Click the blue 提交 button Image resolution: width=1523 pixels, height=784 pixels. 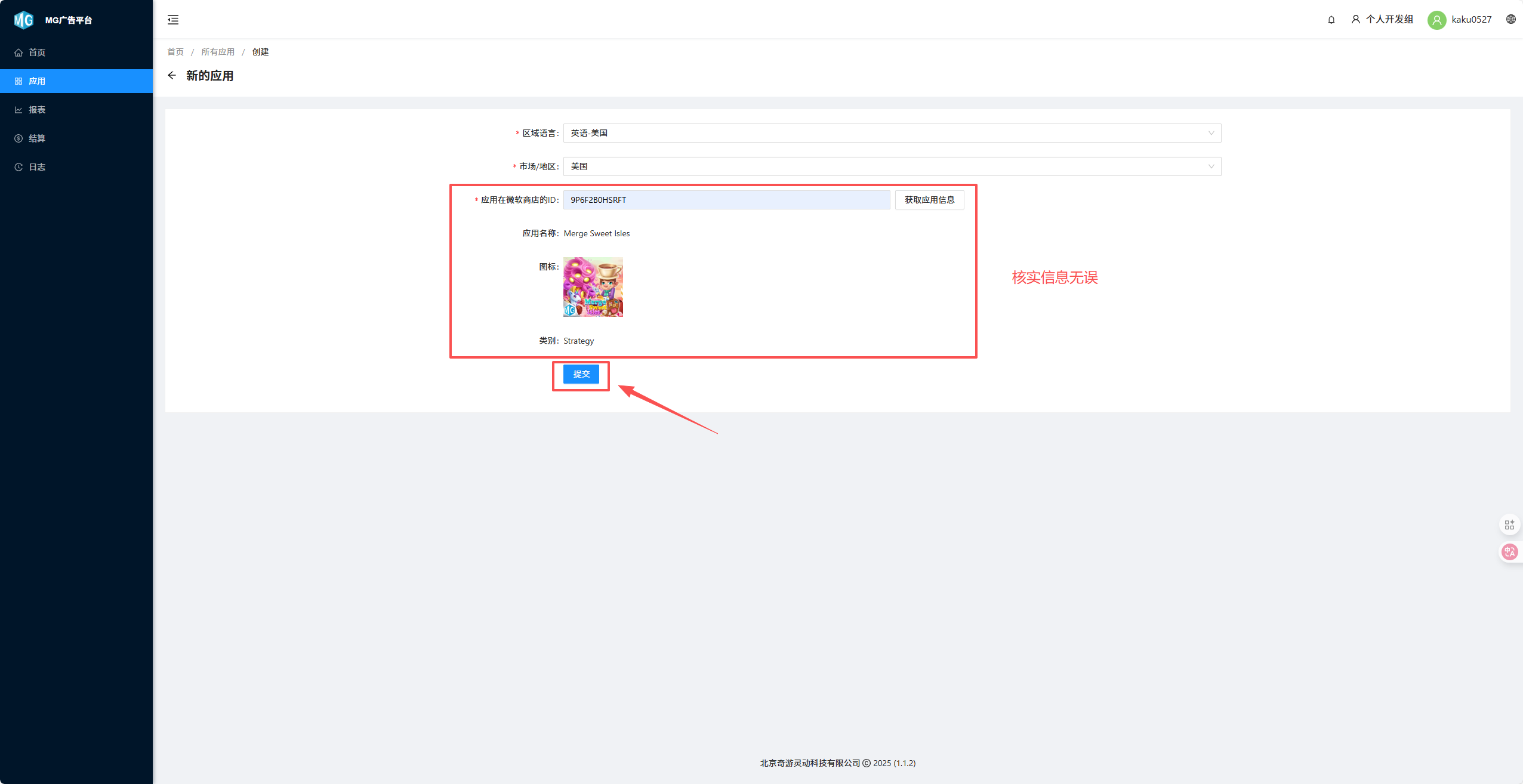pos(581,374)
